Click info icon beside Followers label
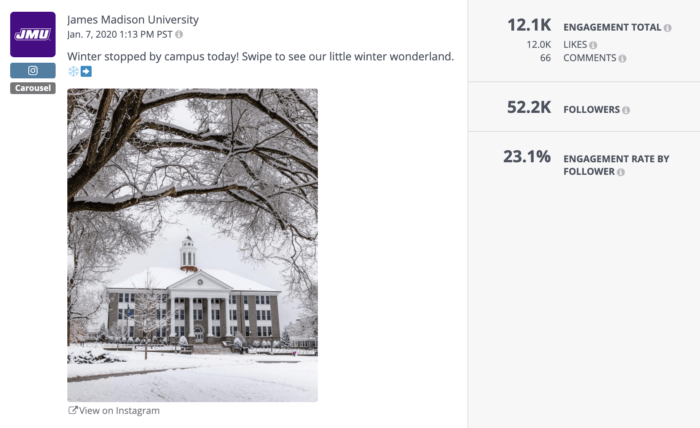This screenshot has height=428, width=700. point(626,110)
